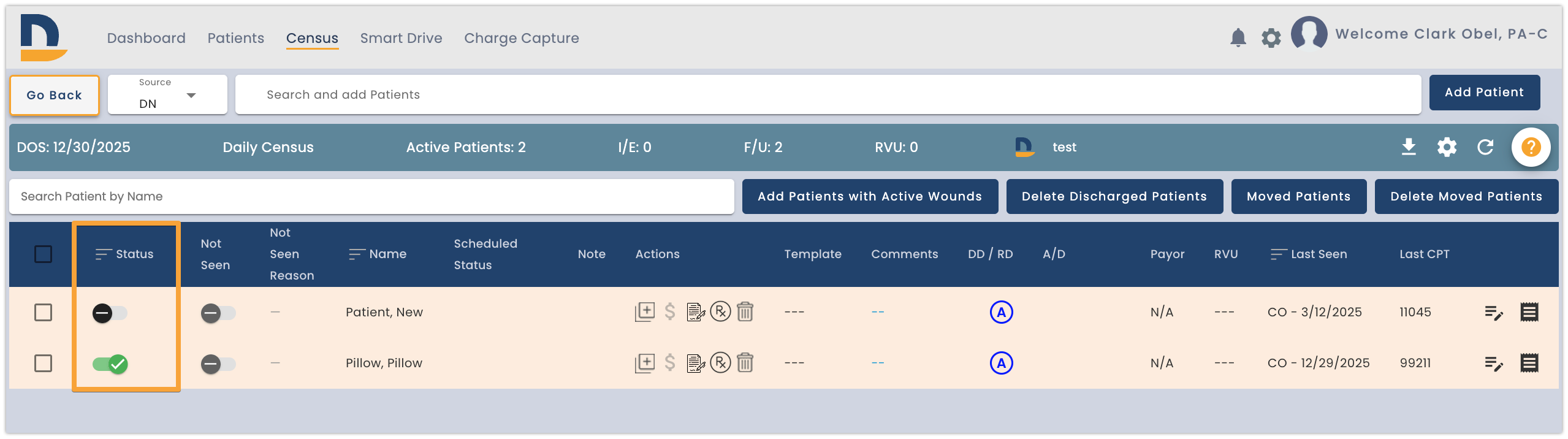Select all patients with header checkbox

[43, 254]
